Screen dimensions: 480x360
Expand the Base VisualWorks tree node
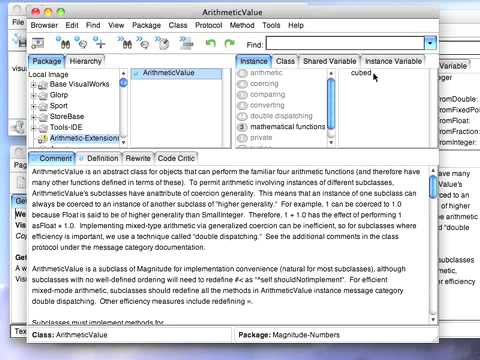point(33,85)
